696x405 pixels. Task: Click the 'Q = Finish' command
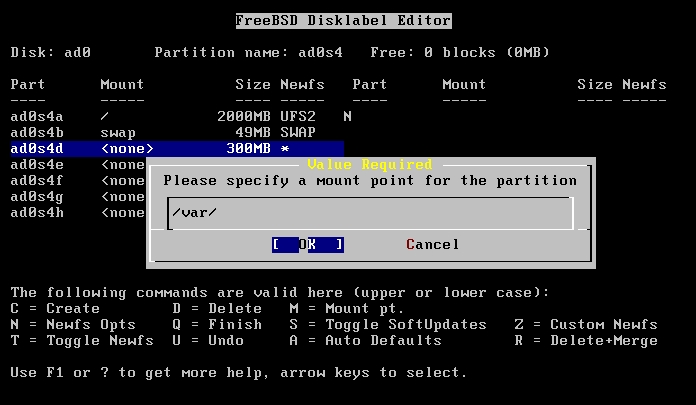[x=217, y=325]
